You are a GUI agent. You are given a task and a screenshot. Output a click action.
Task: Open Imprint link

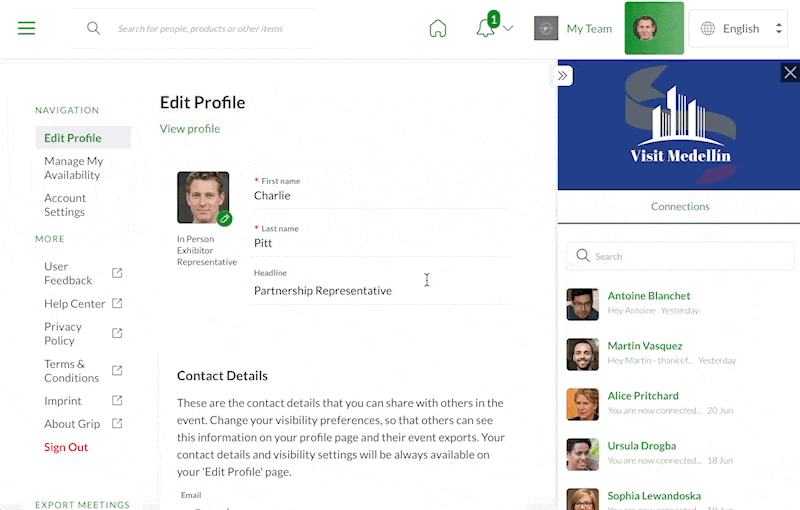(63, 401)
